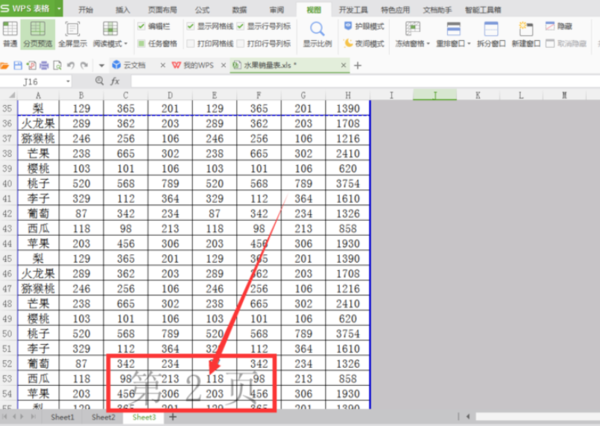Close the 水果销量表.xls document tab
This screenshot has width=600, height=426.
click(343, 65)
